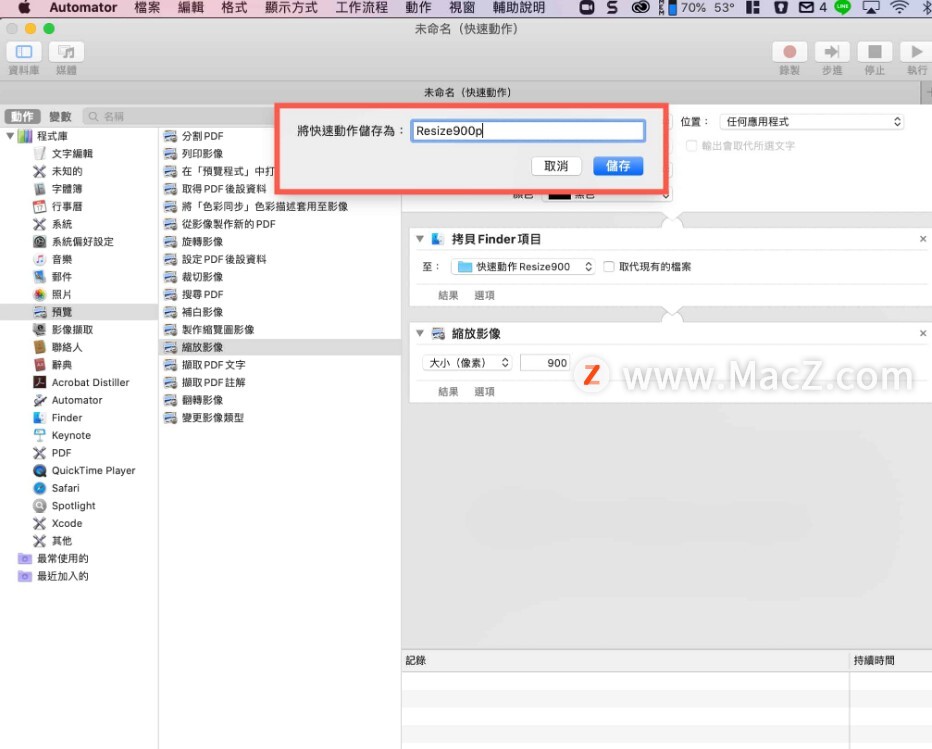Screen dimensions: 932x749
Task: Click the Step (步進) button
Action: 832,52
